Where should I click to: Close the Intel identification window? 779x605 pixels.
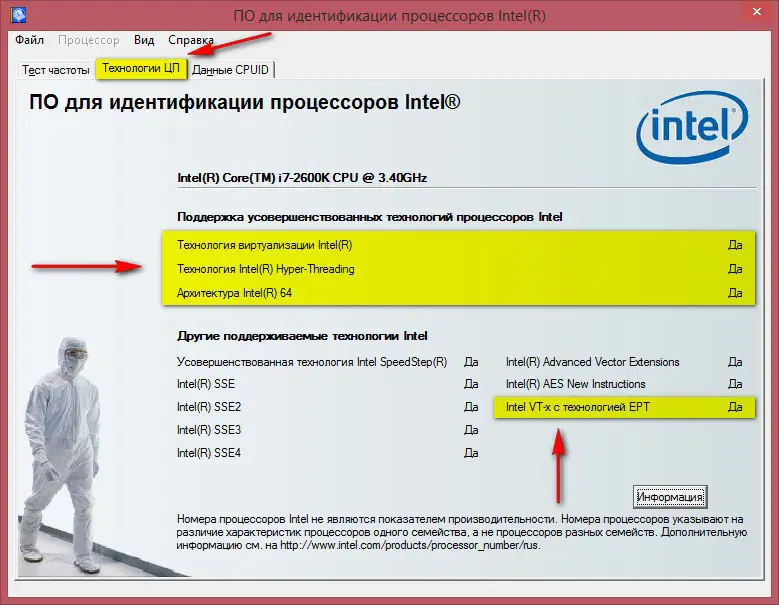(x=756, y=11)
